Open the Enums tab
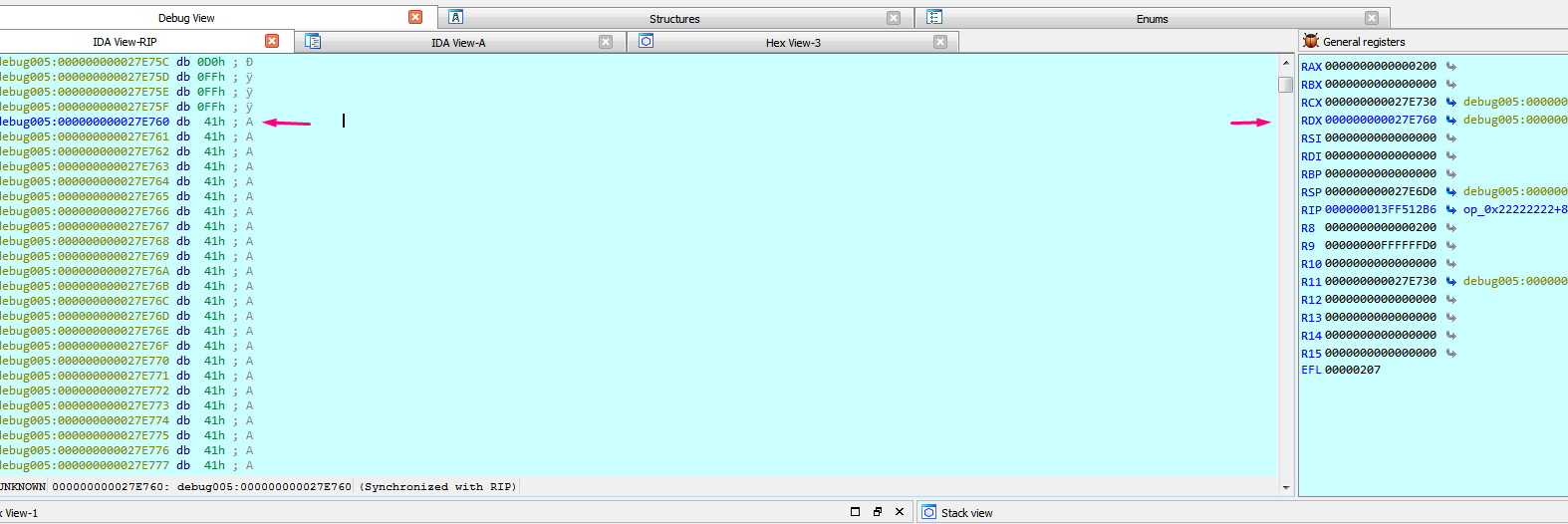Viewport: 1568px width, 524px height. 1152,19
